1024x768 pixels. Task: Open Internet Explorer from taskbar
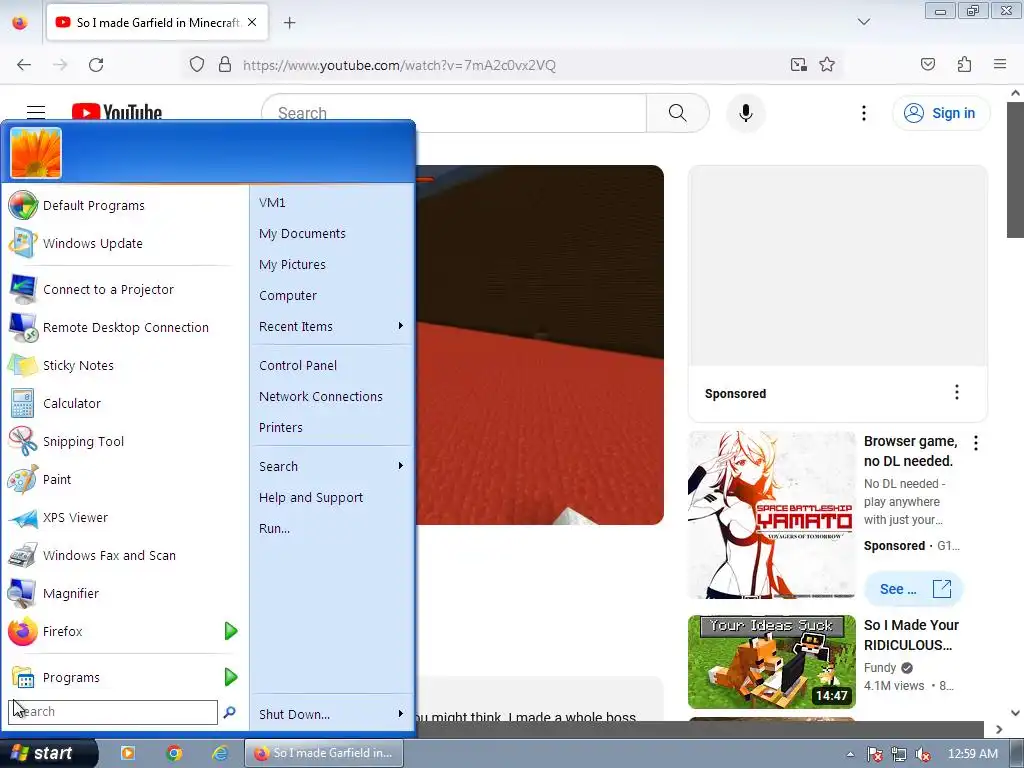[220, 753]
